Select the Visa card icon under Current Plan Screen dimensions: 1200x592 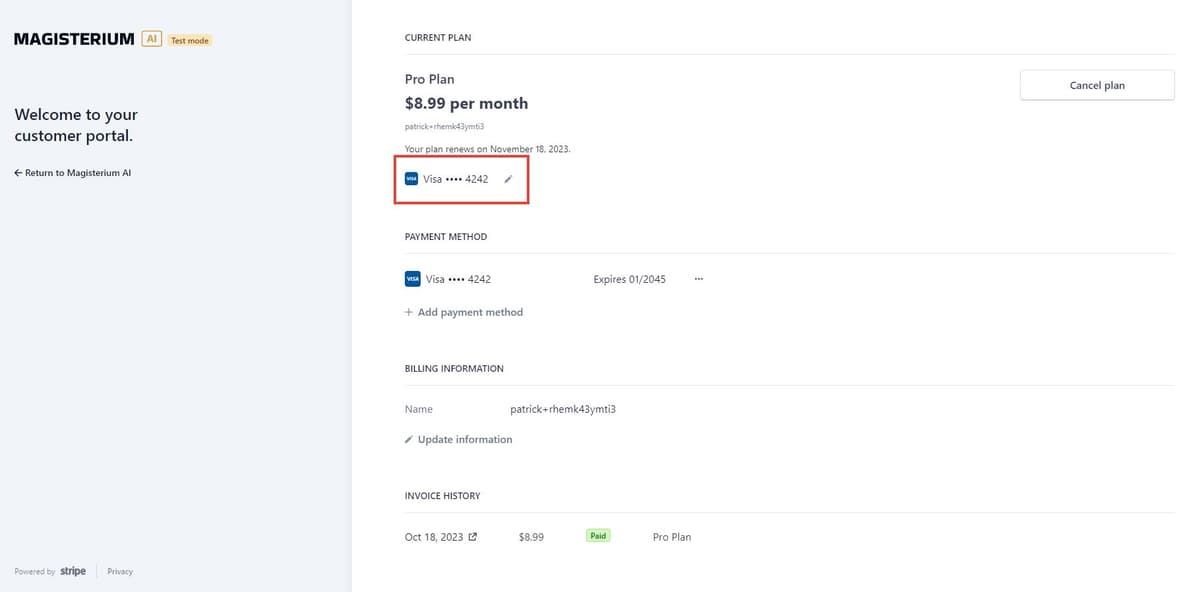click(x=412, y=179)
